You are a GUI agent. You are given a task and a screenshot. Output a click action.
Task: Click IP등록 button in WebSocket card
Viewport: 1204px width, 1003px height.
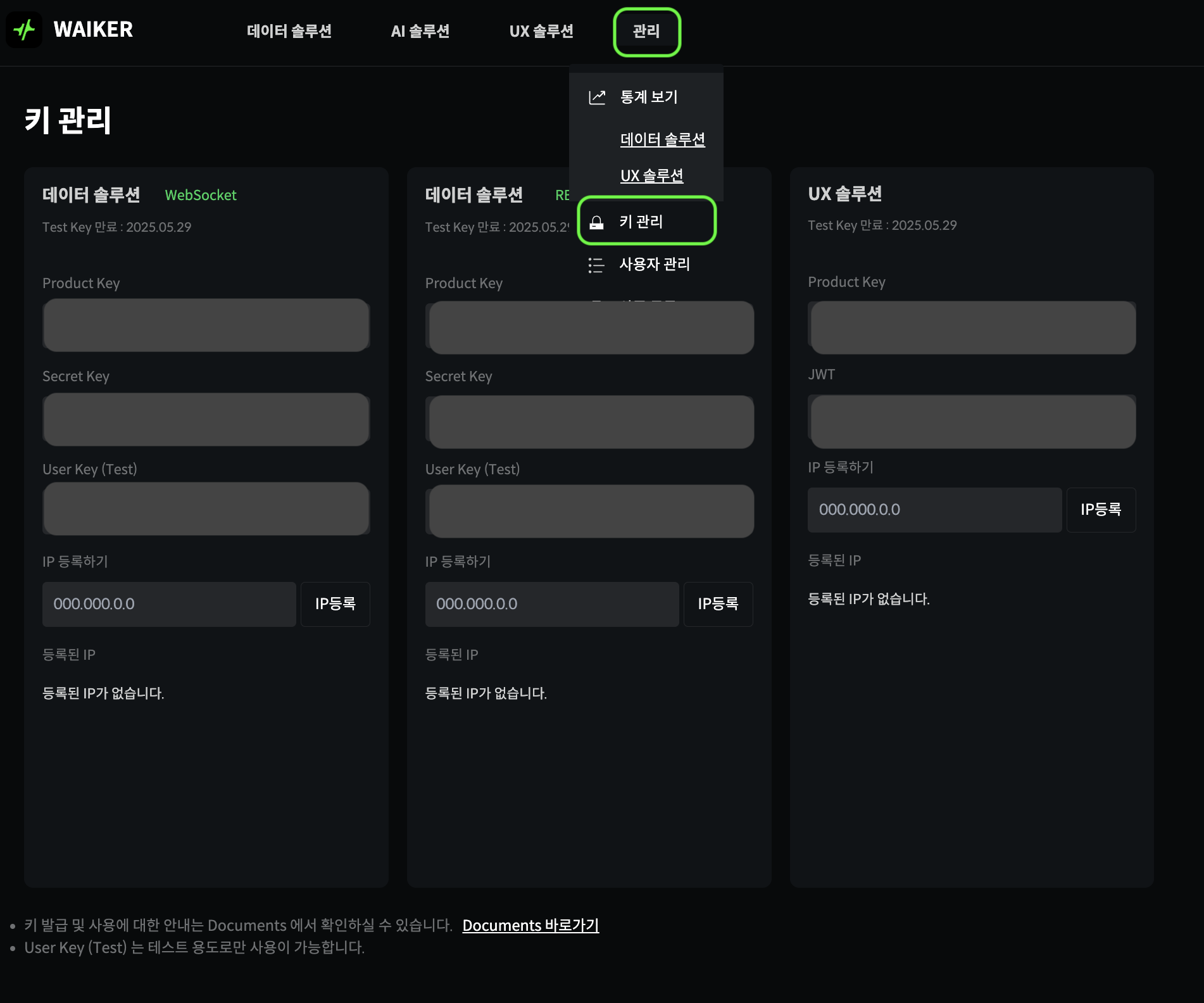pos(335,604)
